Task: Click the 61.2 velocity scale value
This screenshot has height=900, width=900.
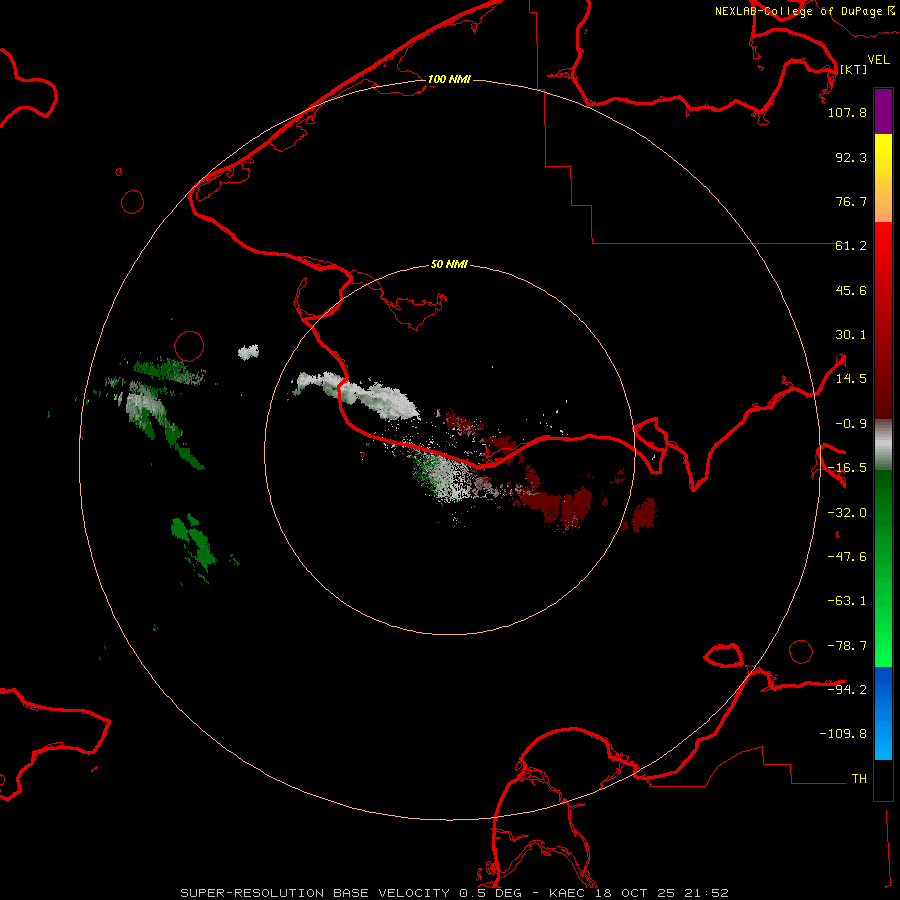Action: click(x=851, y=246)
